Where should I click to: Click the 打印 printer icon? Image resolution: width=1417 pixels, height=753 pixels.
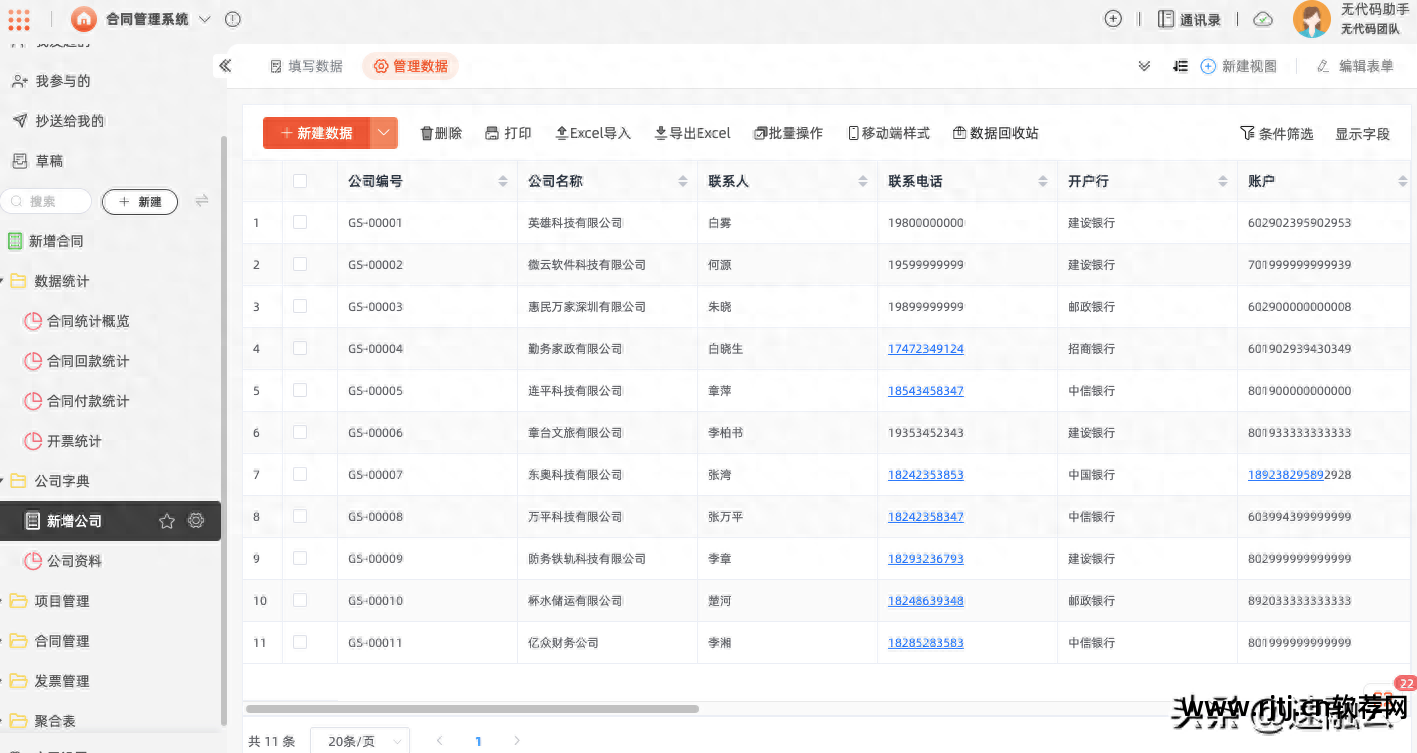(x=492, y=133)
